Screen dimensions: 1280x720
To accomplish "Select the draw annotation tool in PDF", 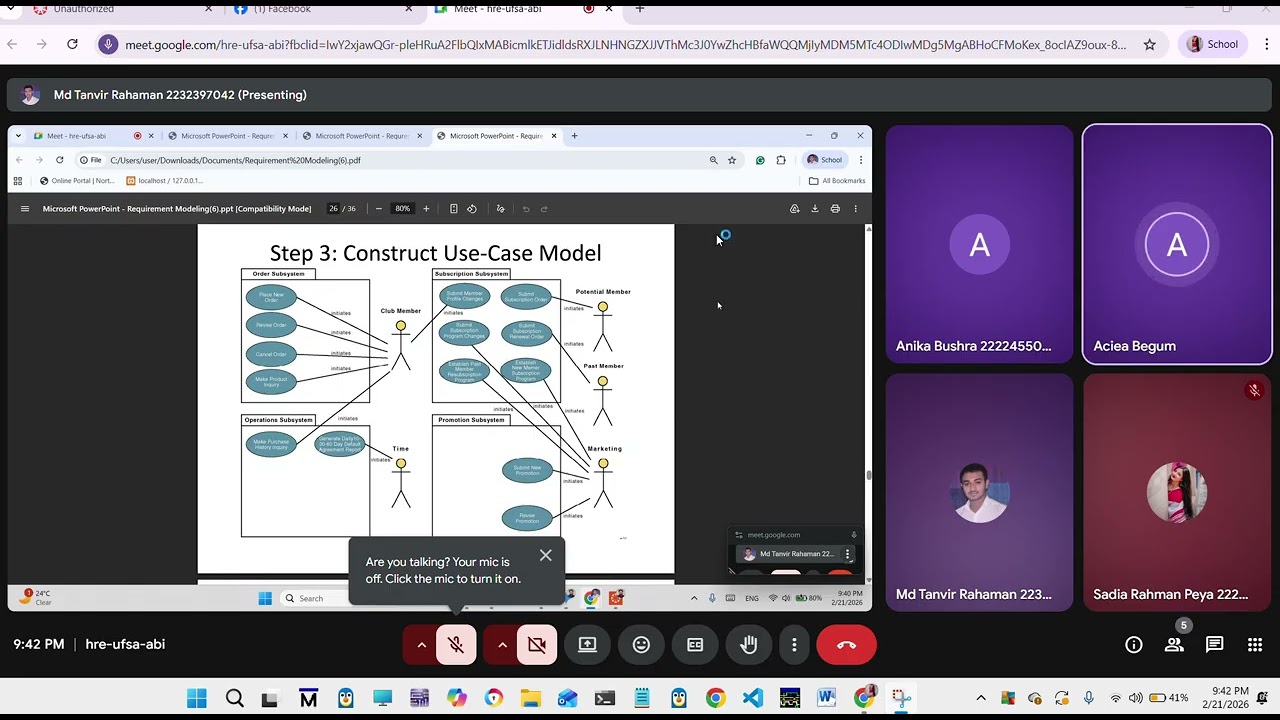I will pos(500,209).
